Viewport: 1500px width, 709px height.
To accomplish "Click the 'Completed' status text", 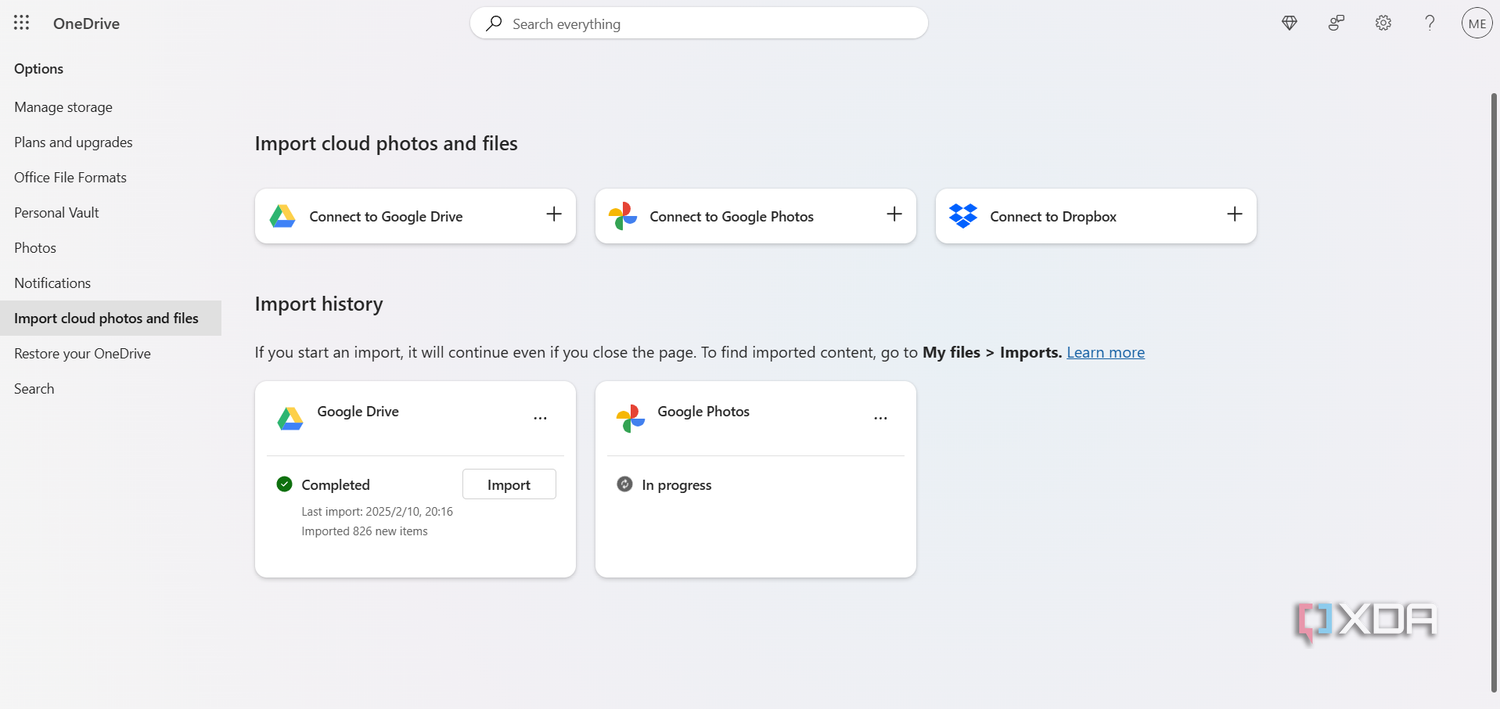I will [x=335, y=485].
